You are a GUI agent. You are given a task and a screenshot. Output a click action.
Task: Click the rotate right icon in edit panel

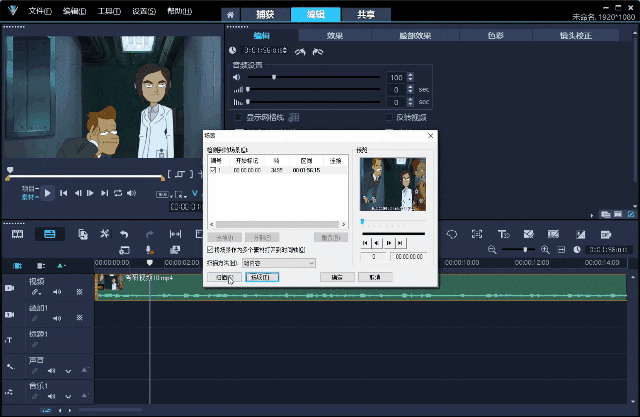point(318,52)
